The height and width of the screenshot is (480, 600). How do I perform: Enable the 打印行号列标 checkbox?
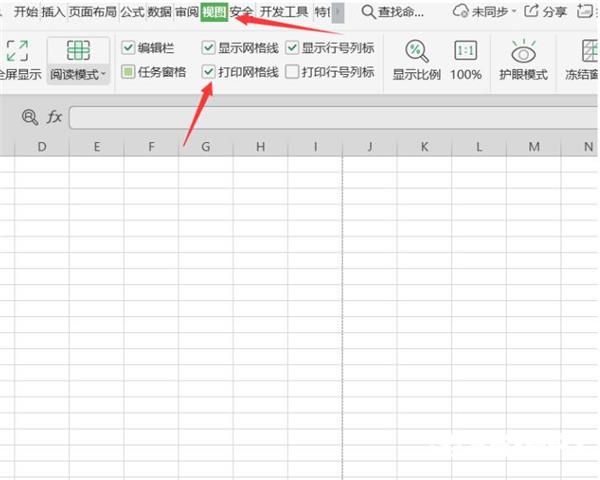[x=292, y=72]
